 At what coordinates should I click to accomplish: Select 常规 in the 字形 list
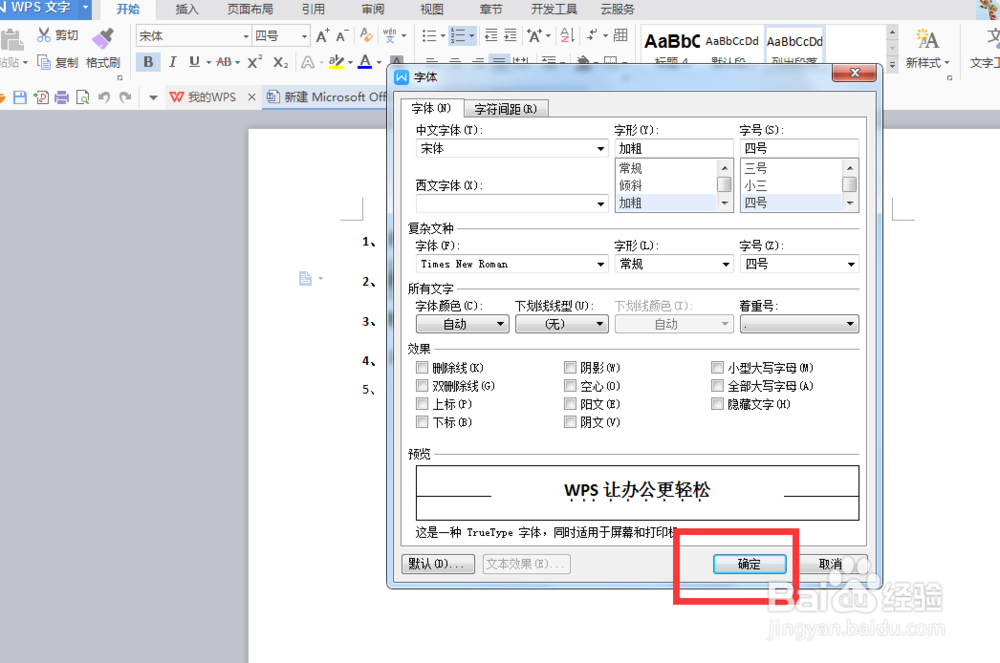[x=666, y=168]
